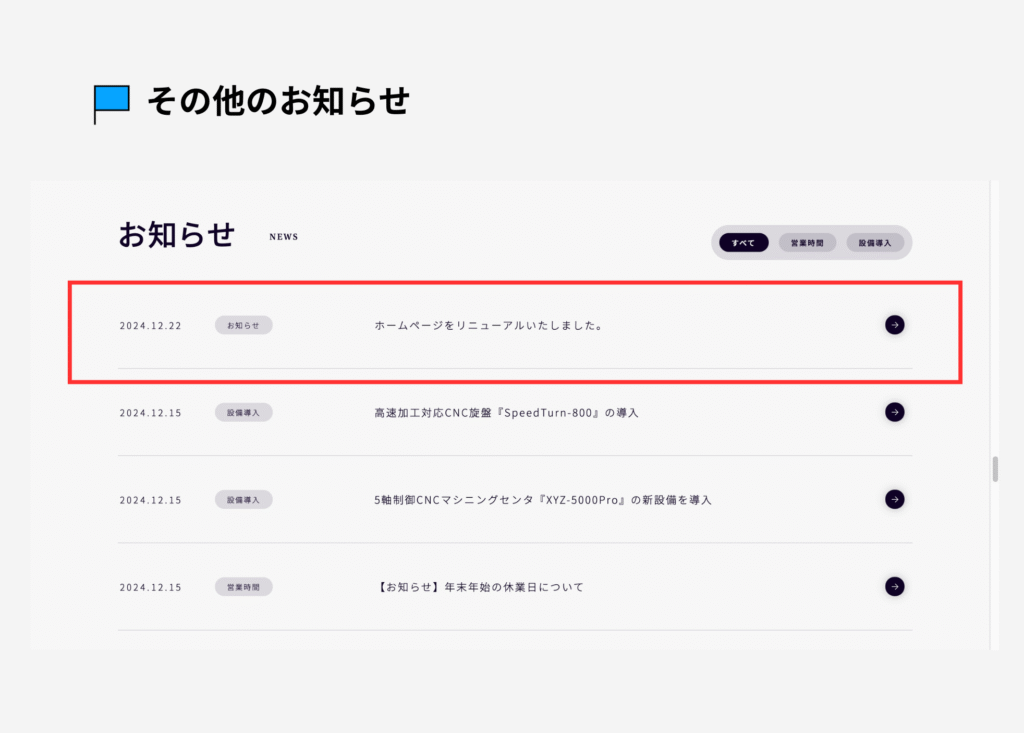The width and height of the screenshot is (1024, 733).
Task: Click the 設備導入 tag in the XYZ-5000Pro row
Action: (x=243, y=499)
